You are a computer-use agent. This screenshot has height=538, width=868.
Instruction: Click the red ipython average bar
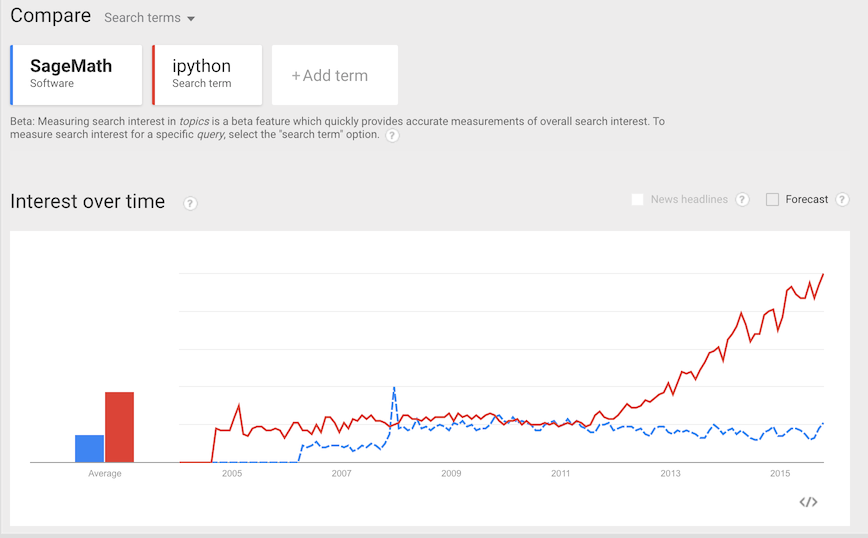point(120,427)
